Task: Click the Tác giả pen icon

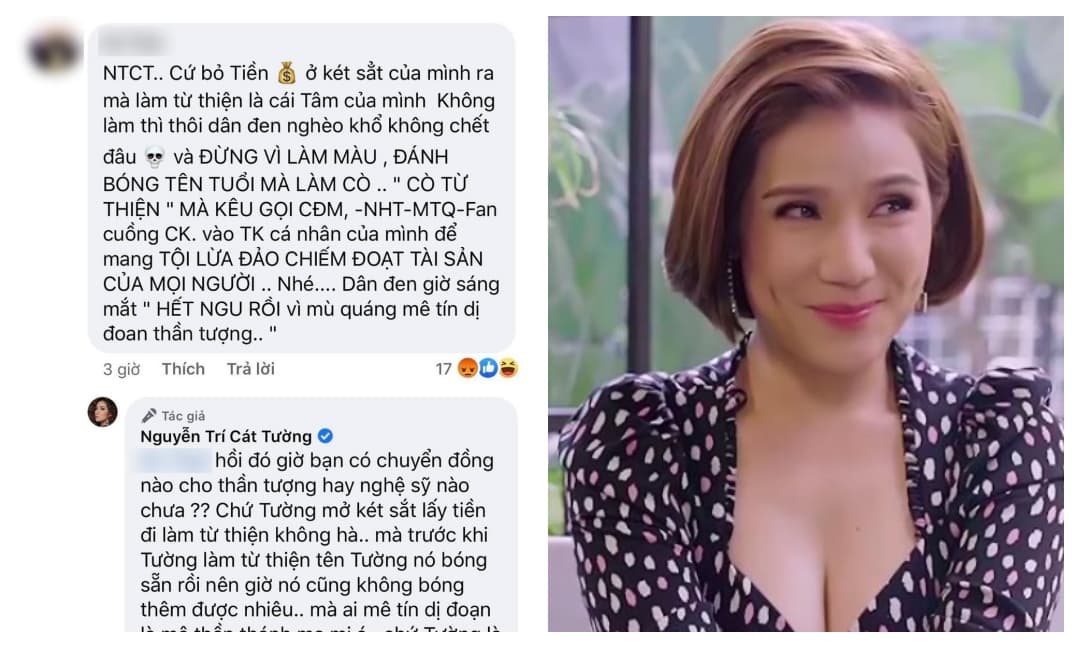Action: [x=149, y=415]
